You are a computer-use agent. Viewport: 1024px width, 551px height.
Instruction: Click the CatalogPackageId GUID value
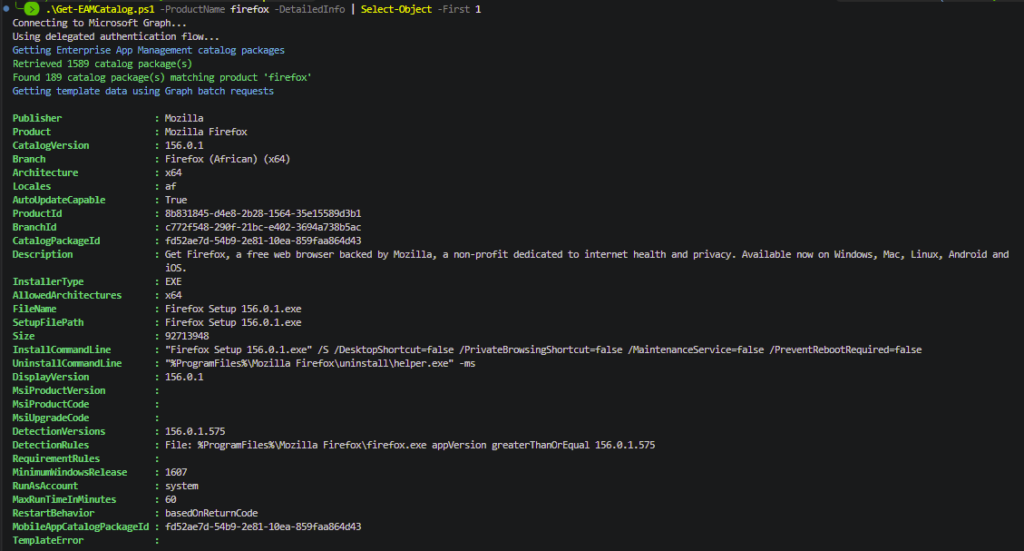point(263,241)
